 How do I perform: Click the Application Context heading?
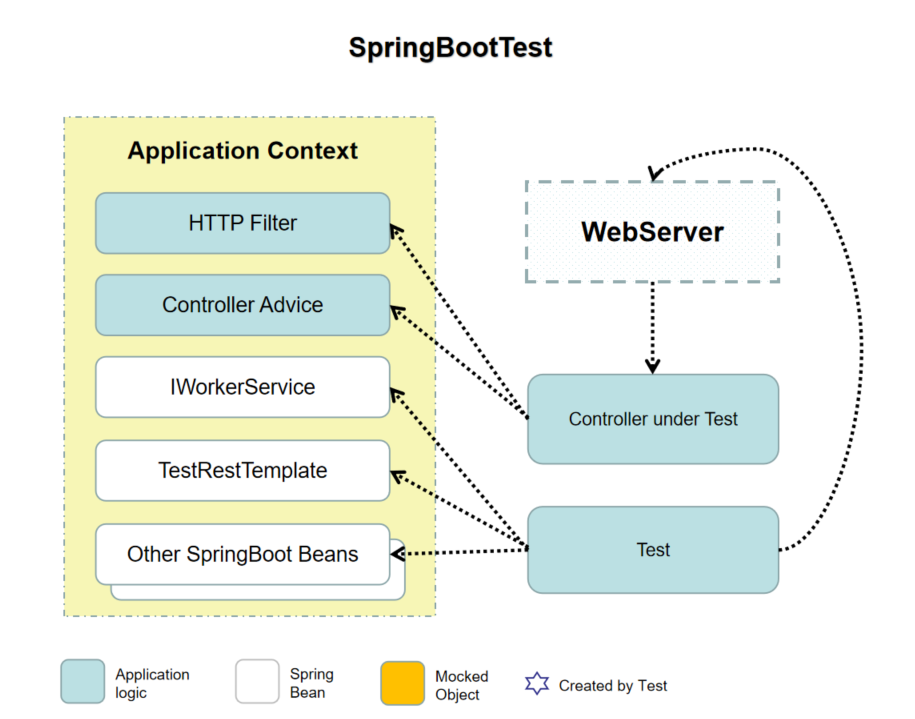click(243, 151)
